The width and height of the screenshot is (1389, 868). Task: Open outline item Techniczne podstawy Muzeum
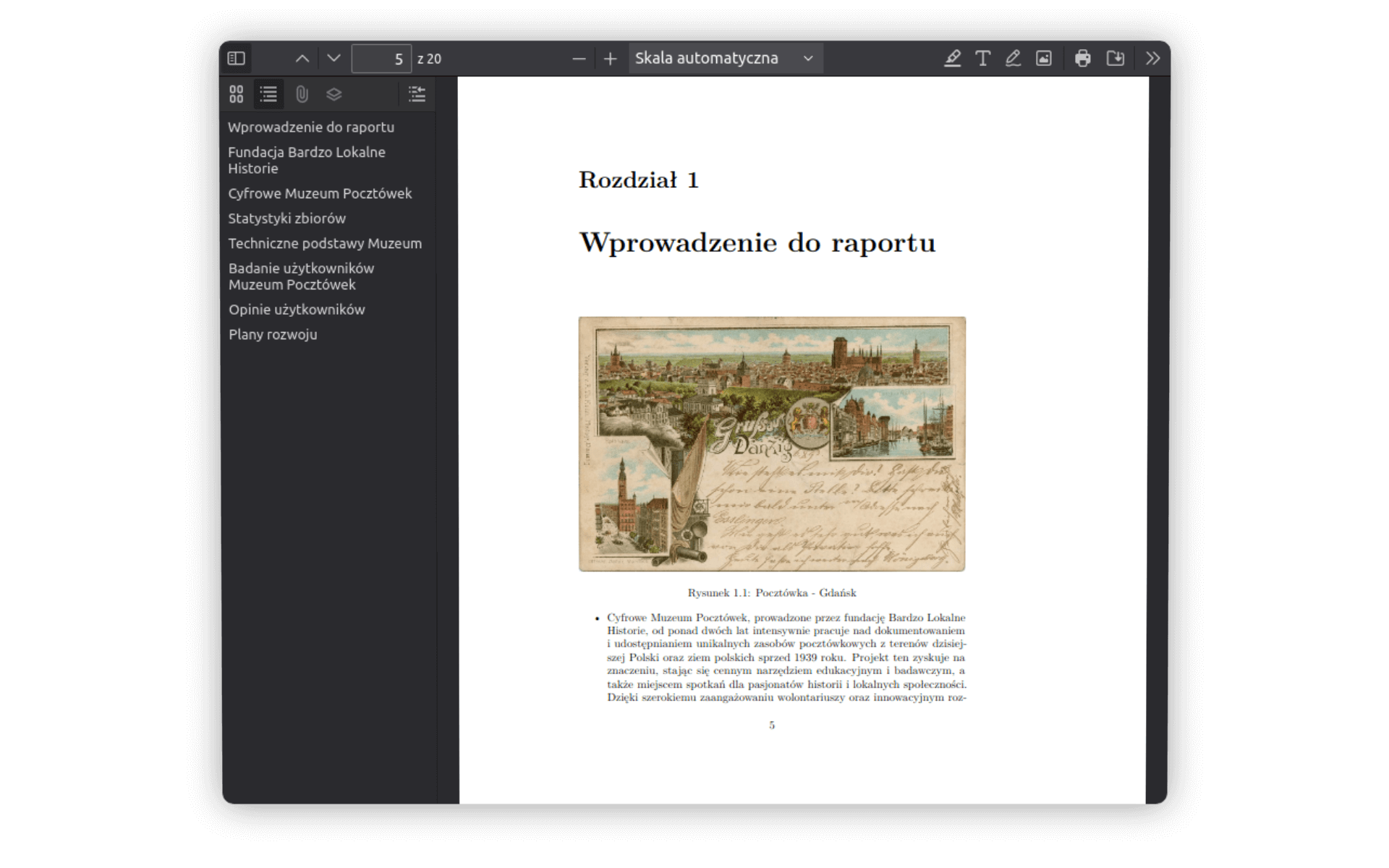click(x=325, y=244)
